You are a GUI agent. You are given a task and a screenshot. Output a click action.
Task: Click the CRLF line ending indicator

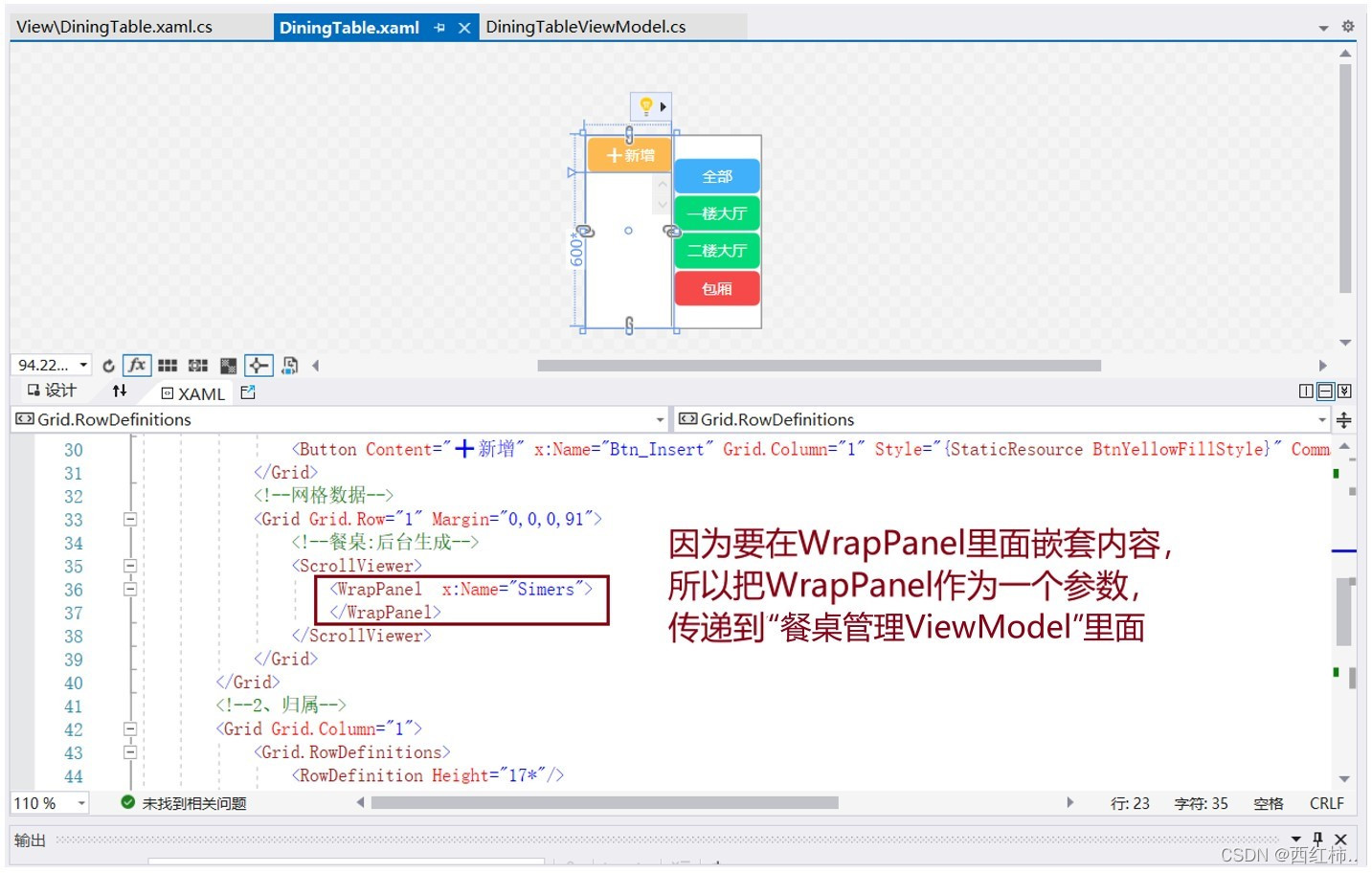[x=1327, y=803]
